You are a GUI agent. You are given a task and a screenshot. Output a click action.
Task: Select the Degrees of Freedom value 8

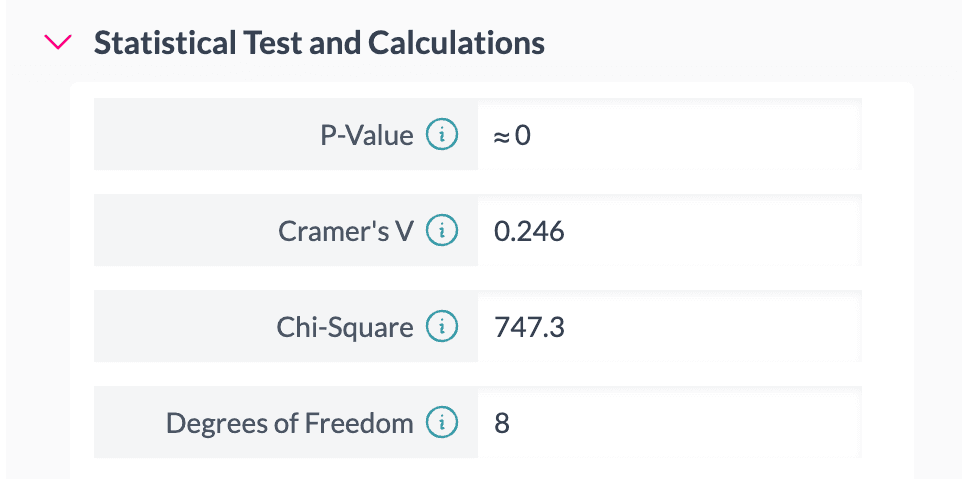pyautogui.click(x=502, y=423)
